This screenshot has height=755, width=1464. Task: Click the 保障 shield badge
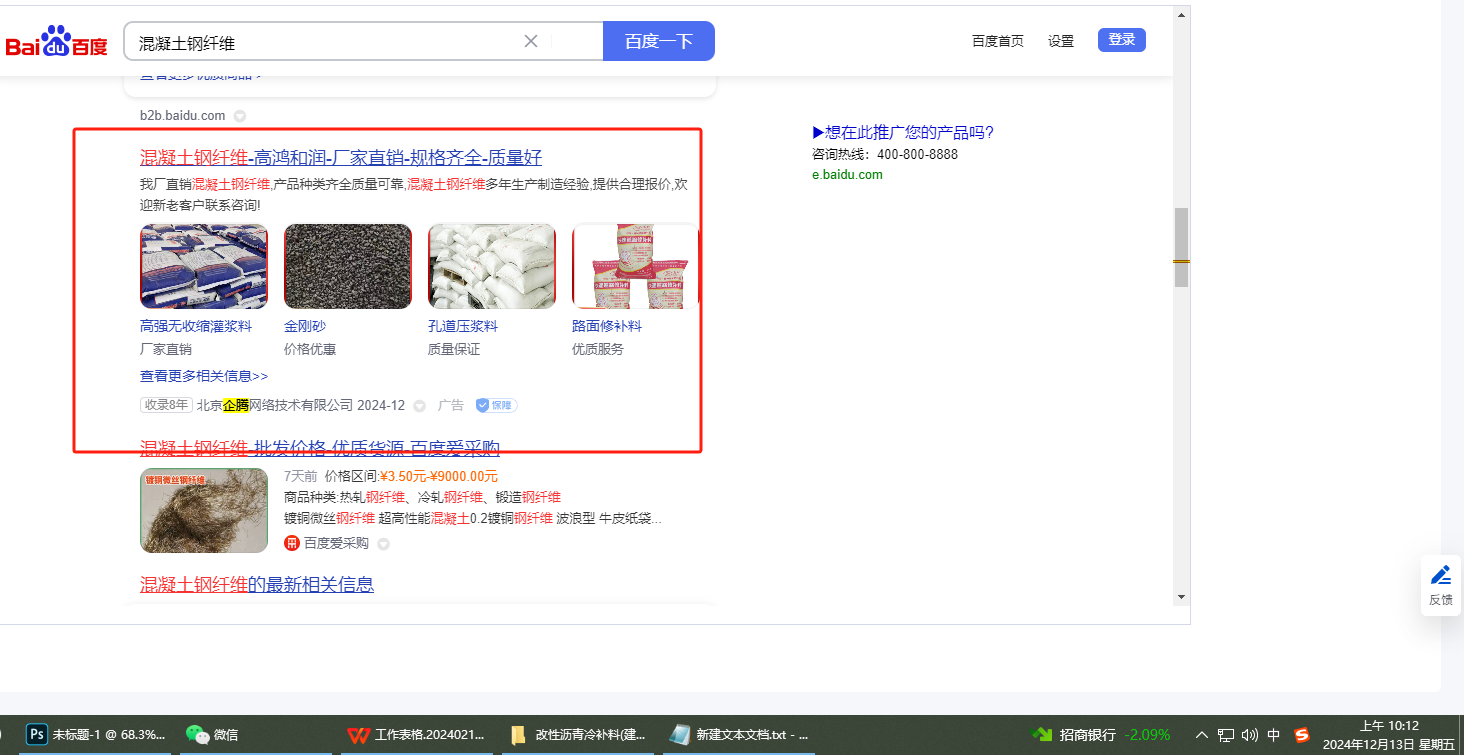[496, 405]
